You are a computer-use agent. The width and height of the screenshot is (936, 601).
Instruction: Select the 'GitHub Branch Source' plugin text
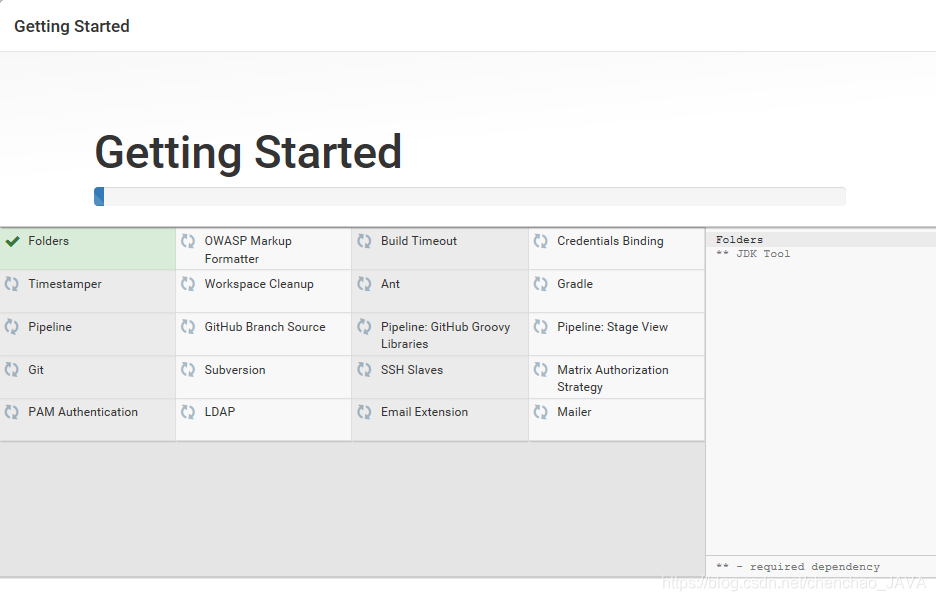pos(265,327)
